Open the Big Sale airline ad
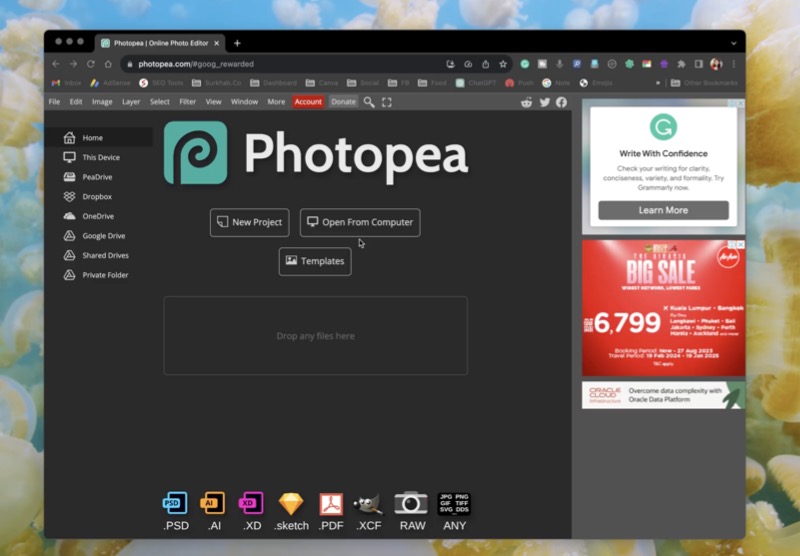 click(663, 308)
